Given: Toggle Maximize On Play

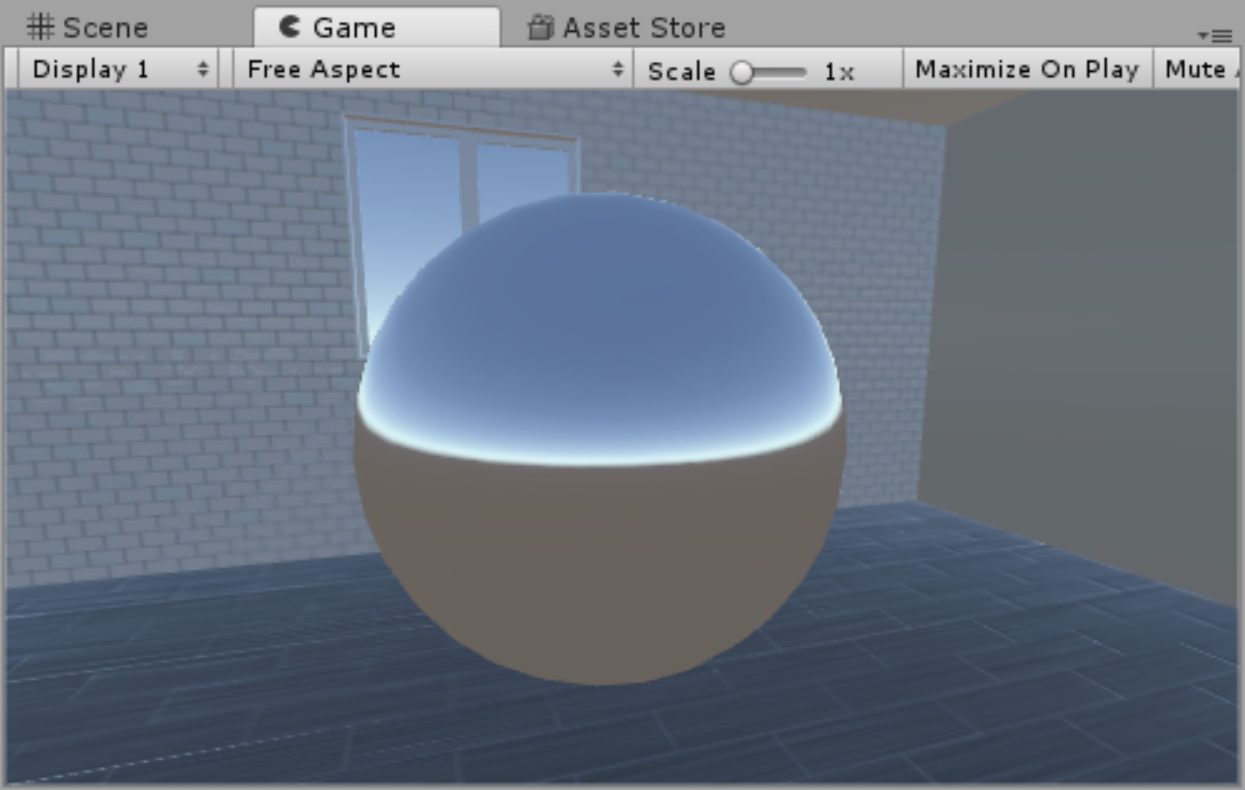Looking at the screenshot, I should pyautogui.click(x=1027, y=70).
